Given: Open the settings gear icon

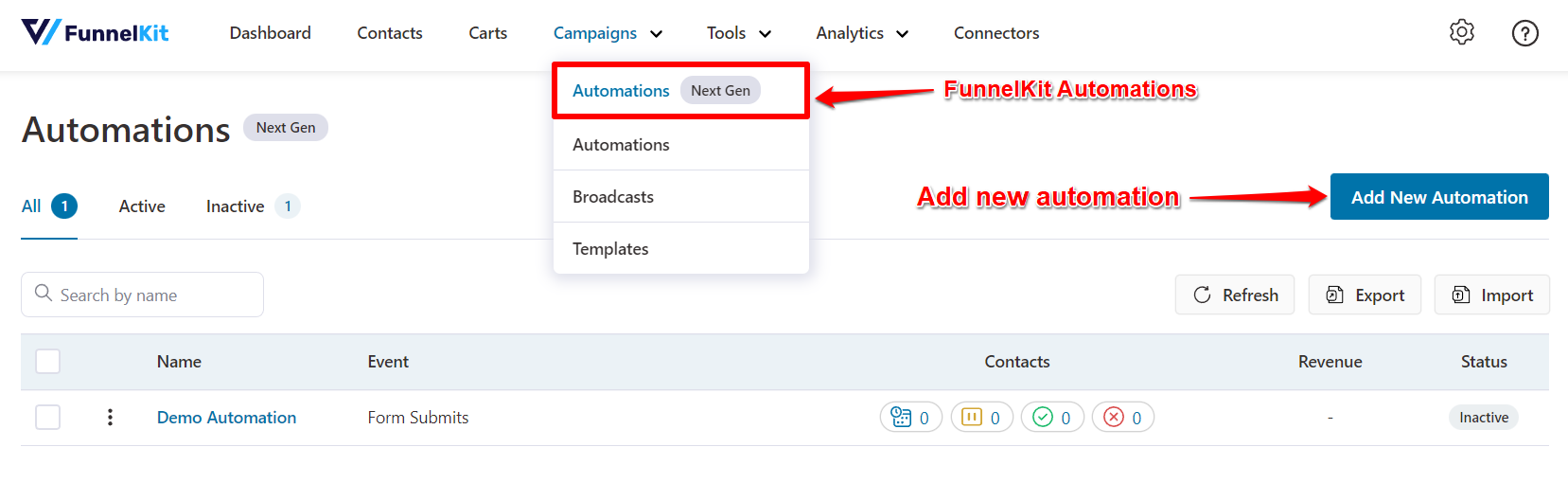Looking at the screenshot, I should tap(1462, 32).
